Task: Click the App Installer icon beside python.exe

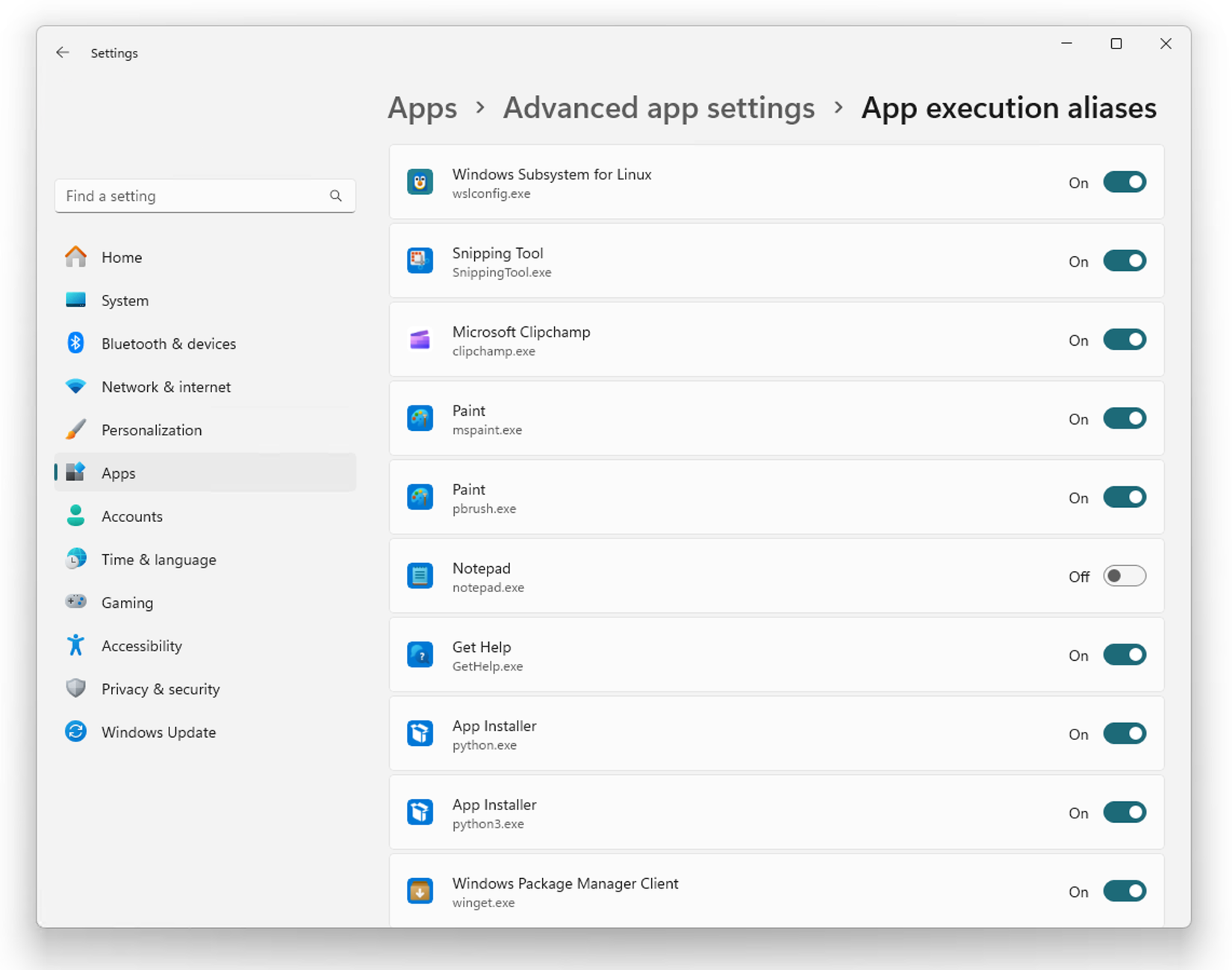Action: coord(420,733)
